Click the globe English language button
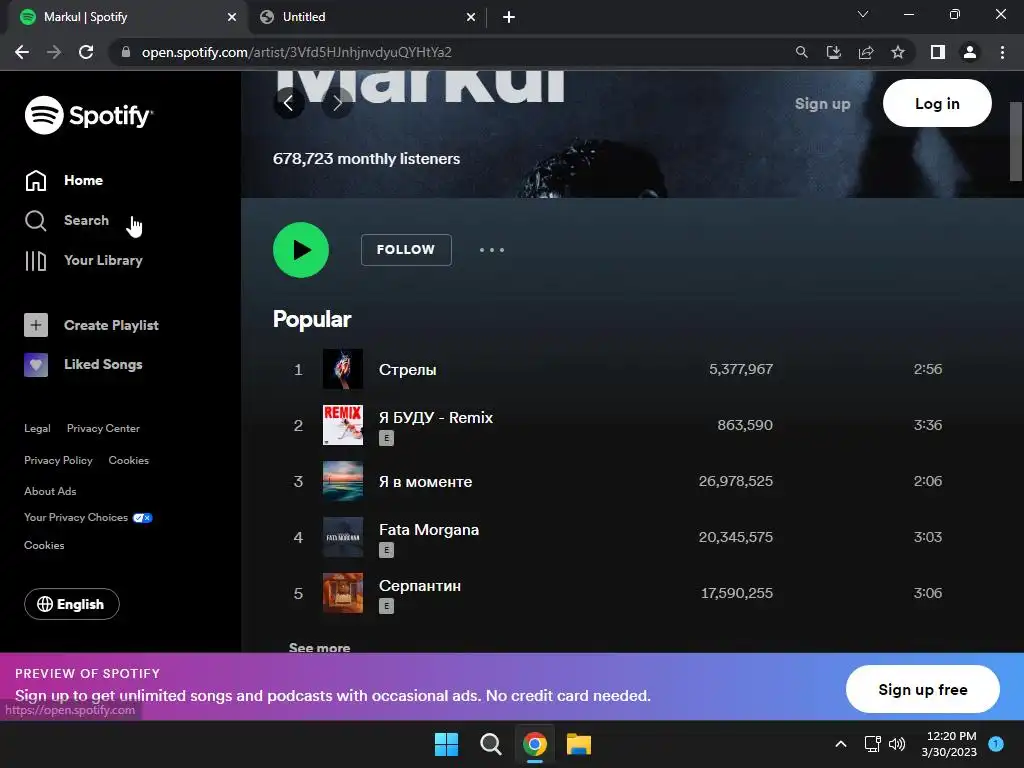 [72, 604]
